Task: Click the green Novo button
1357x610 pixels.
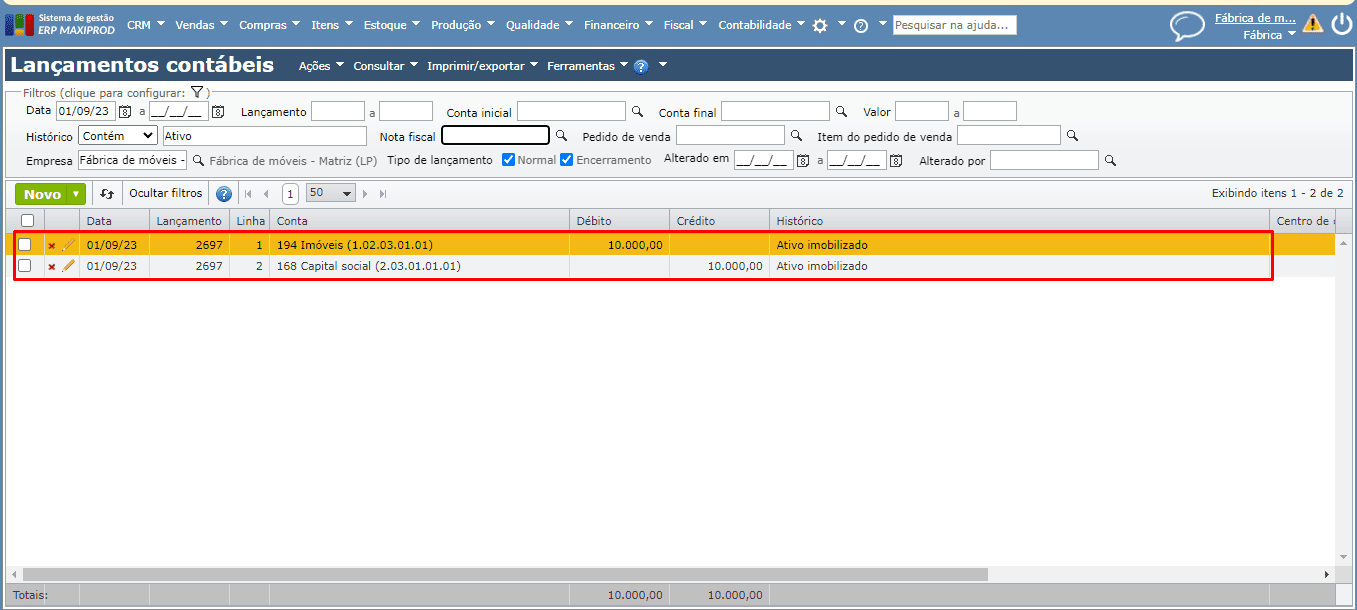Action: point(42,194)
